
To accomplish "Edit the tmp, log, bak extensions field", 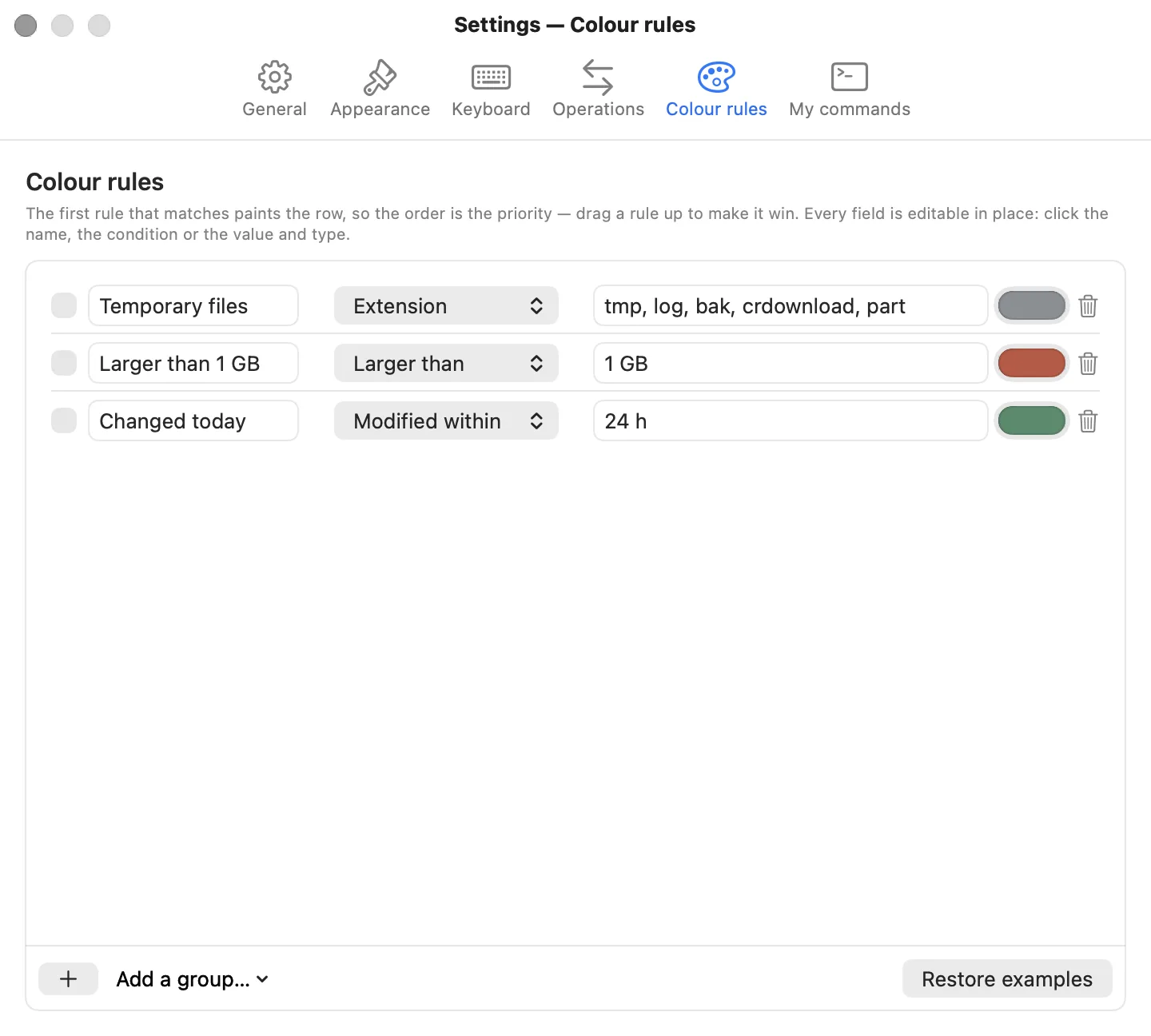I will [x=791, y=306].
